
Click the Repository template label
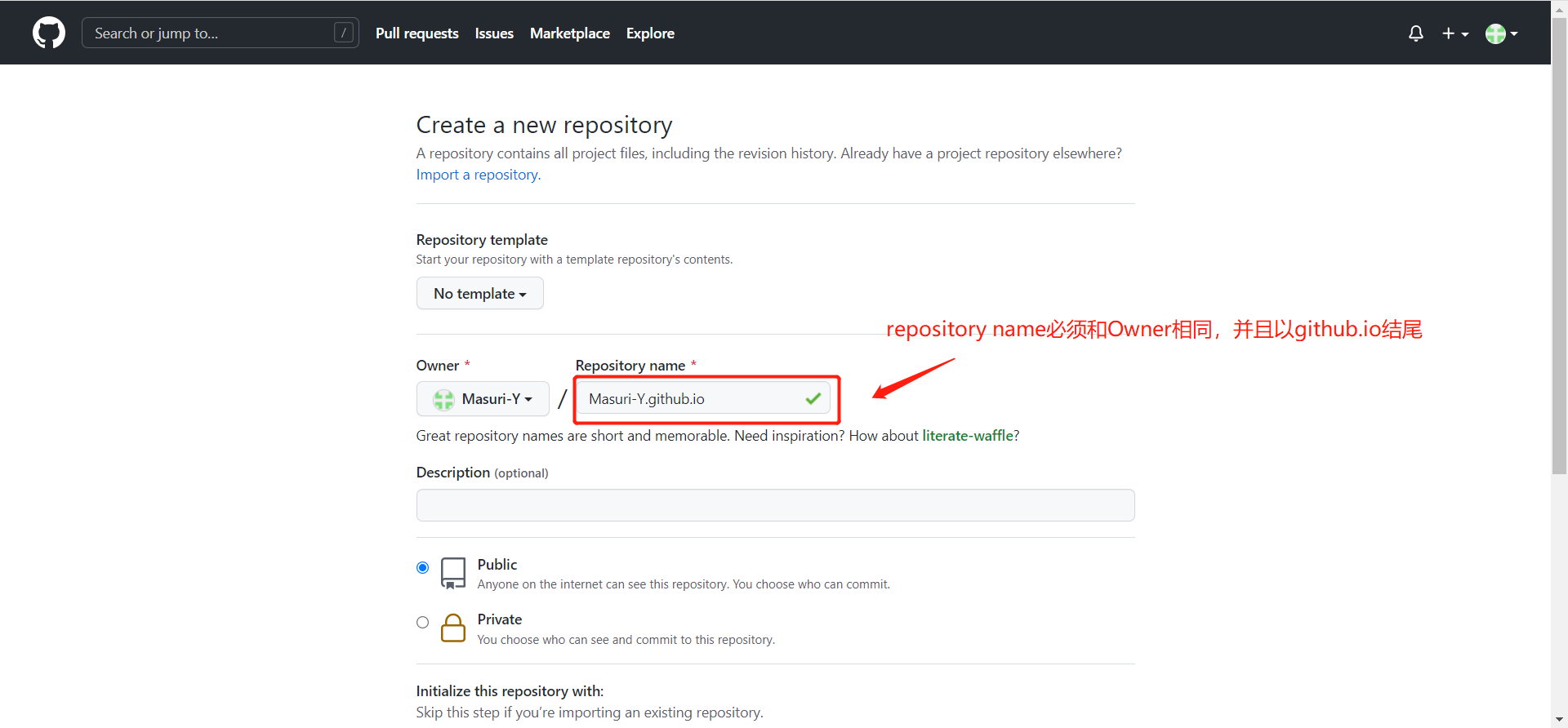[x=482, y=240]
